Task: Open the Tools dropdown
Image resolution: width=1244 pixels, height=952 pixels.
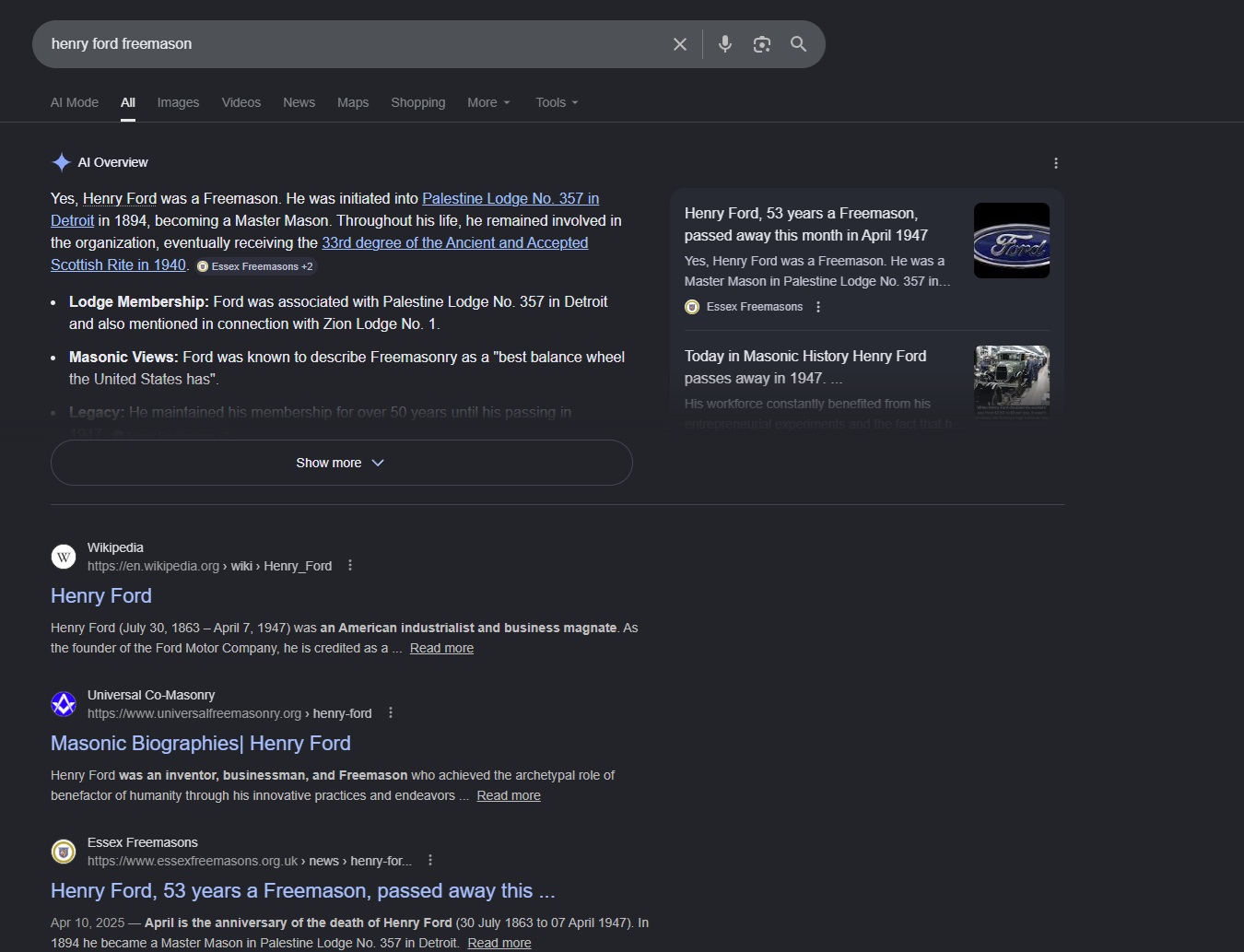Action: click(557, 102)
